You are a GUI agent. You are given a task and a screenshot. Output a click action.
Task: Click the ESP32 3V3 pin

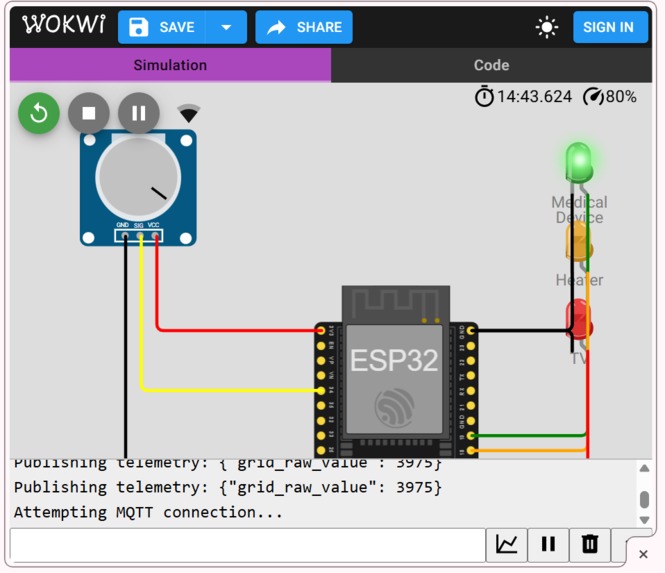(321, 330)
